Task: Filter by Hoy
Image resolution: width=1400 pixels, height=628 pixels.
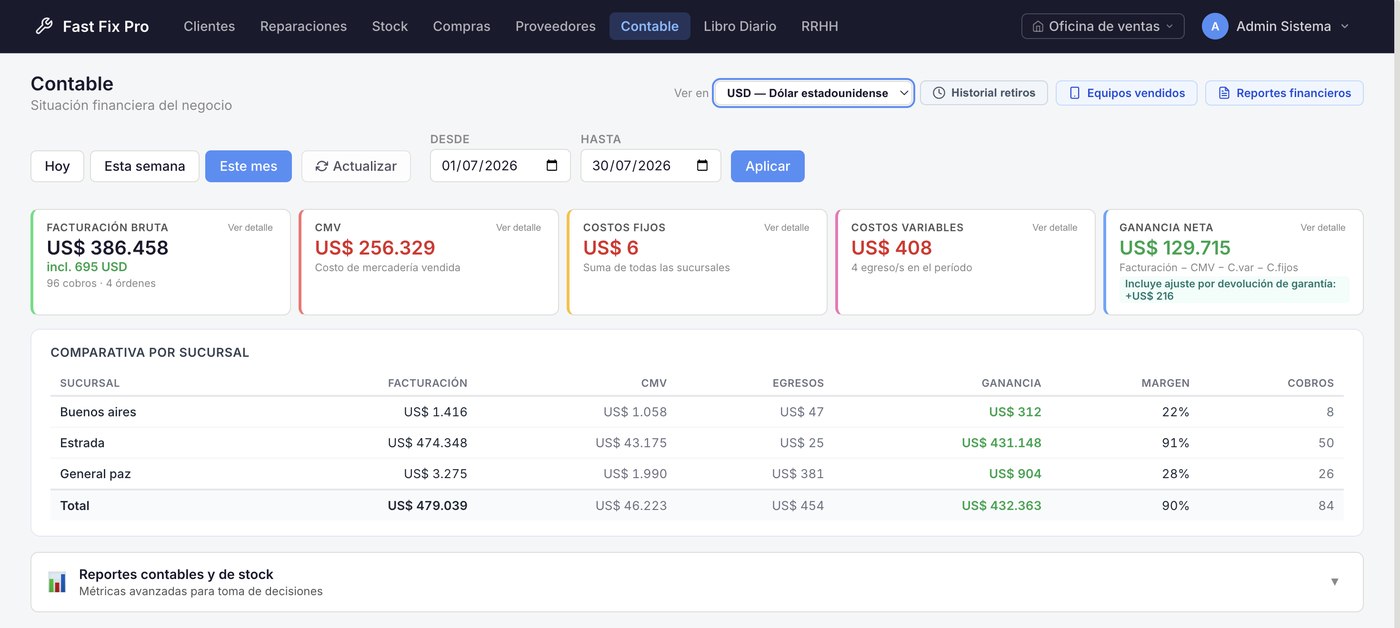Action: [x=57, y=166]
